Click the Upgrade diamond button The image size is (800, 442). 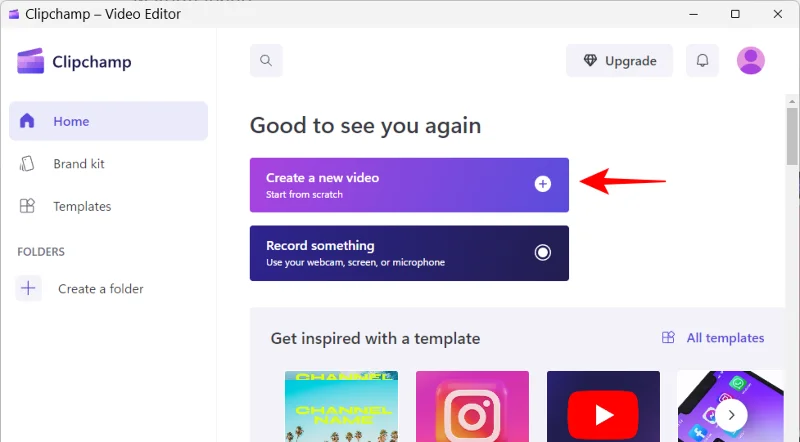tap(619, 61)
